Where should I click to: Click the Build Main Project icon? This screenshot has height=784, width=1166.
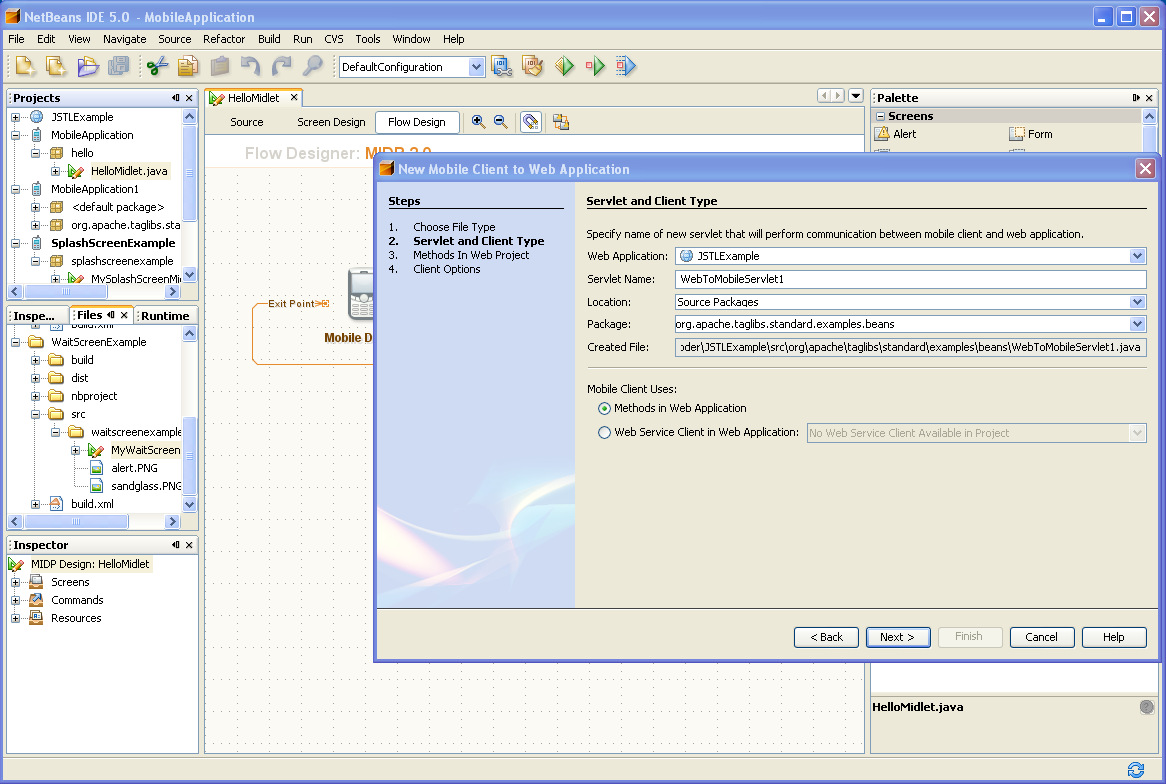click(502, 66)
